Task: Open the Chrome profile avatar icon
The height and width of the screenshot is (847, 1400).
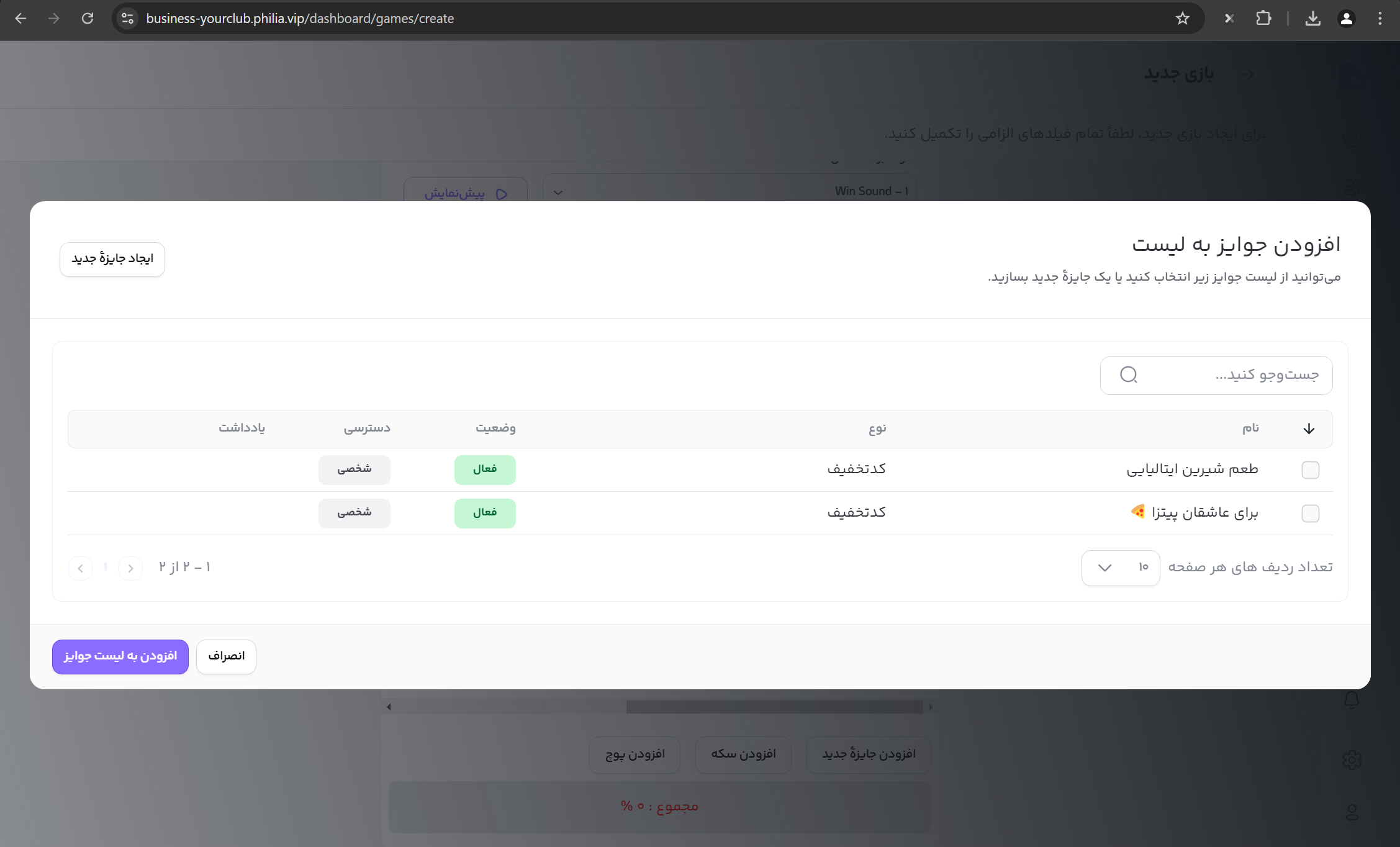Action: tap(1346, 19)
